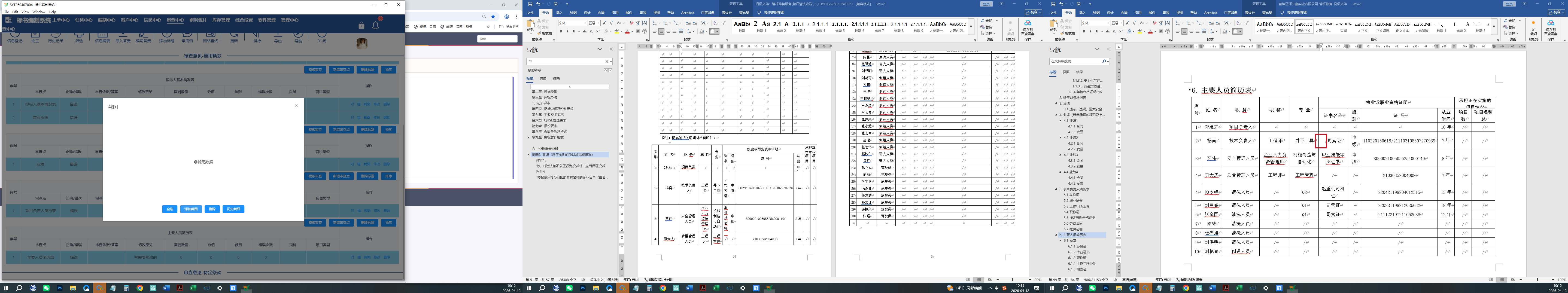1568x293 pixels.
Task: Collapse the 附表2. 业绩 heading in middle Word navigation
Action: point(529,154)
